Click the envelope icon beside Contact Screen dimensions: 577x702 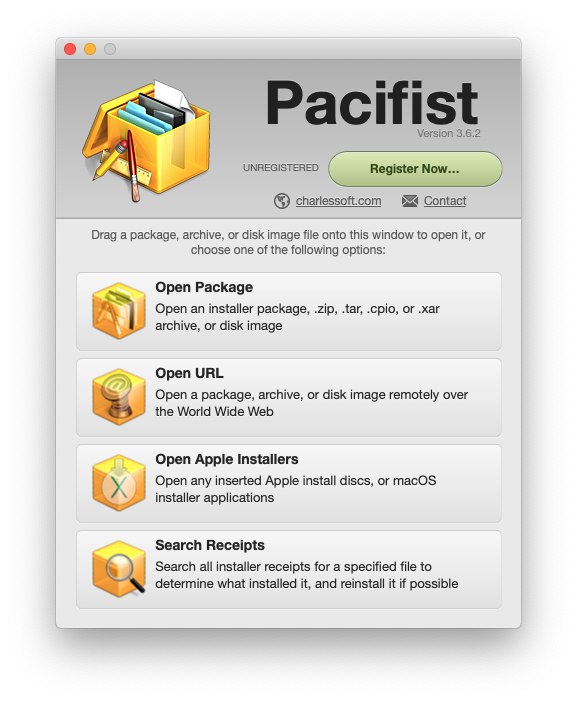click(x=410, y=201)
